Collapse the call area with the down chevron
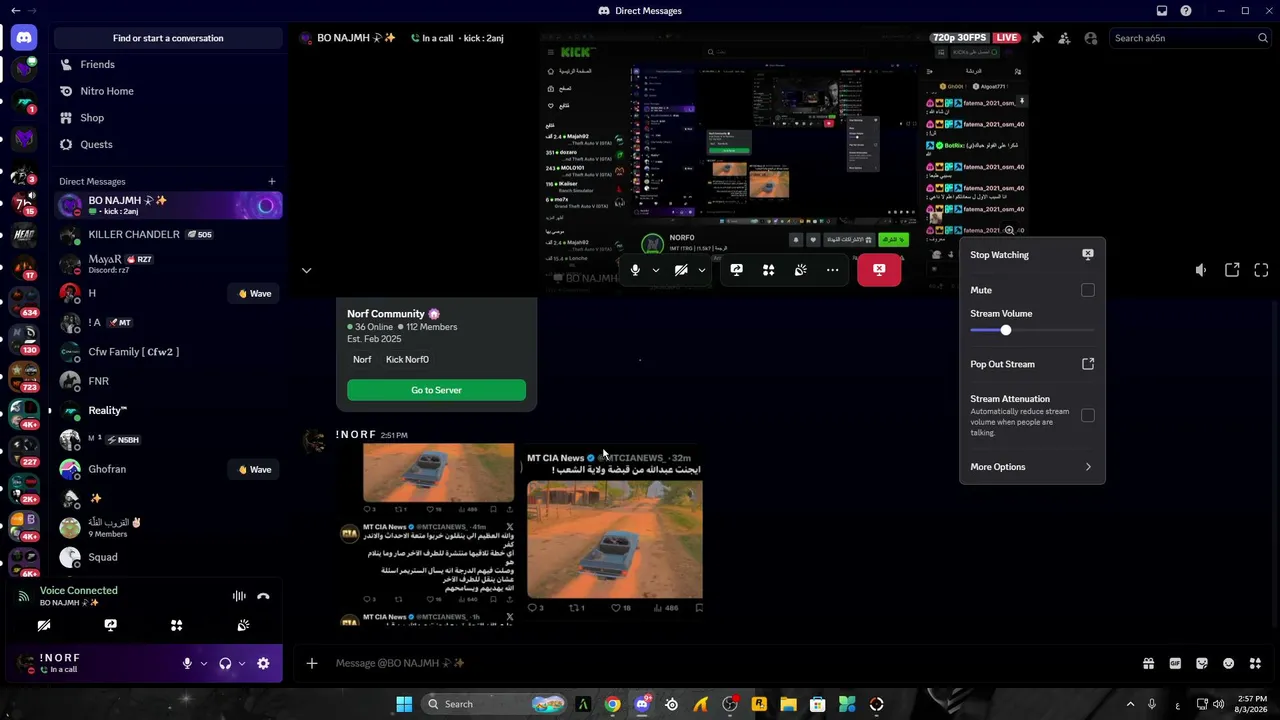This screenshot has height=720, width=1280. point(306,270)
